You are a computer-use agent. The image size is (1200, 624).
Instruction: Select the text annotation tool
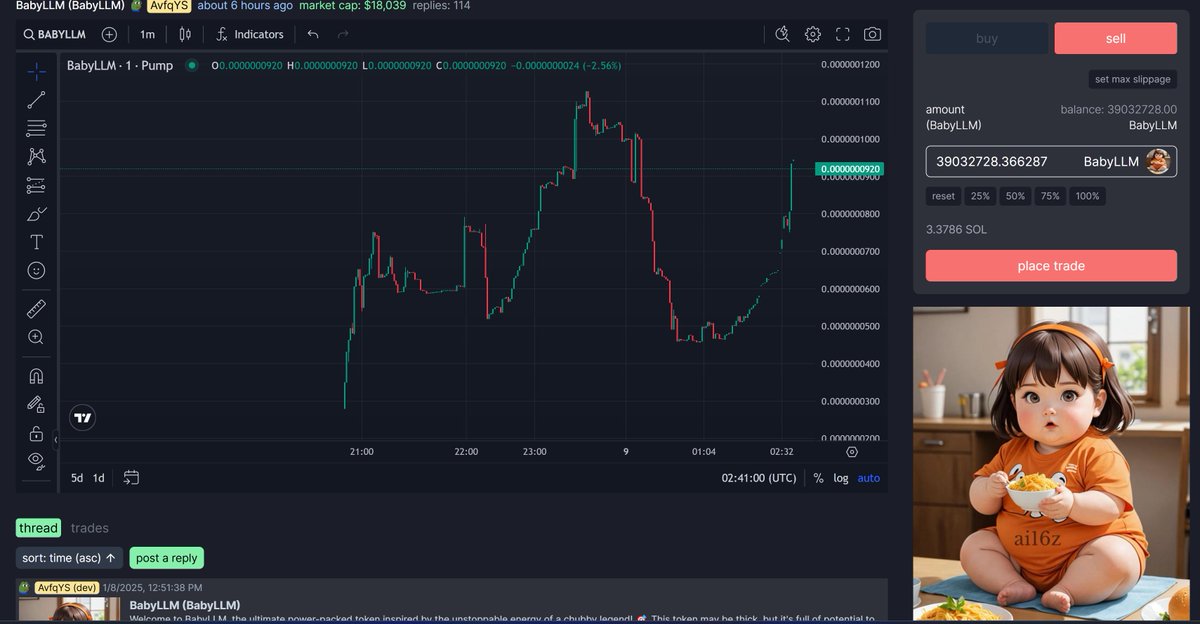click(x=36, y=241)
